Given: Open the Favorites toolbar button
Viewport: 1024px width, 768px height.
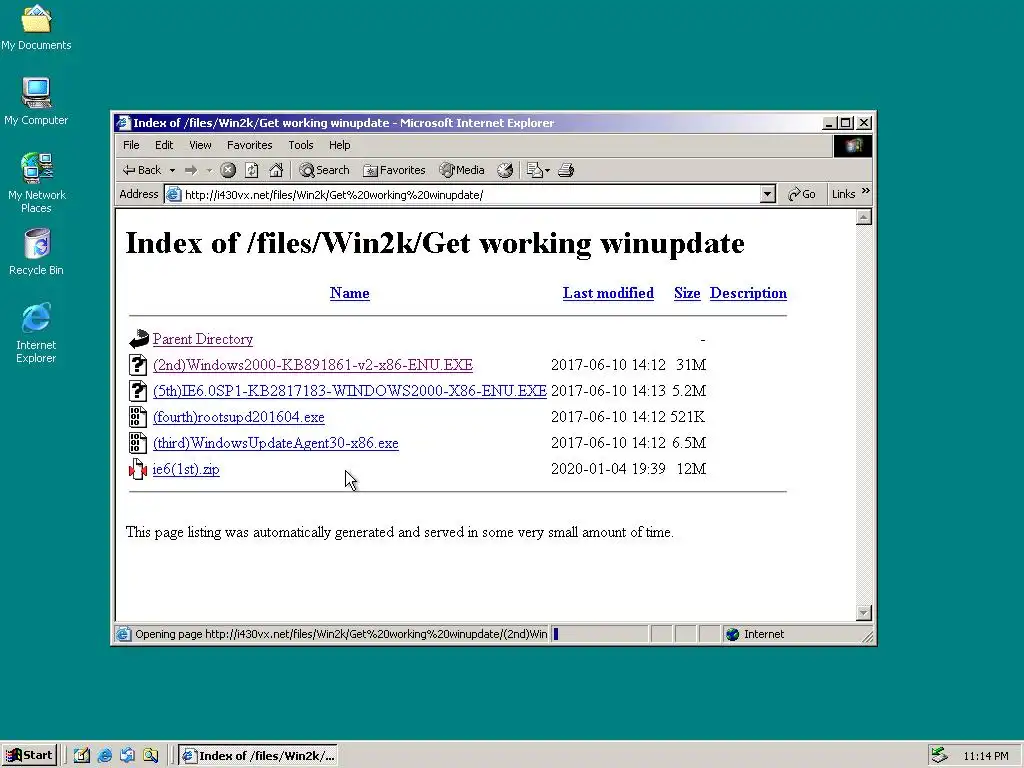Looking at the screenshot, I should pyautogui.click(x=394, y=170).
